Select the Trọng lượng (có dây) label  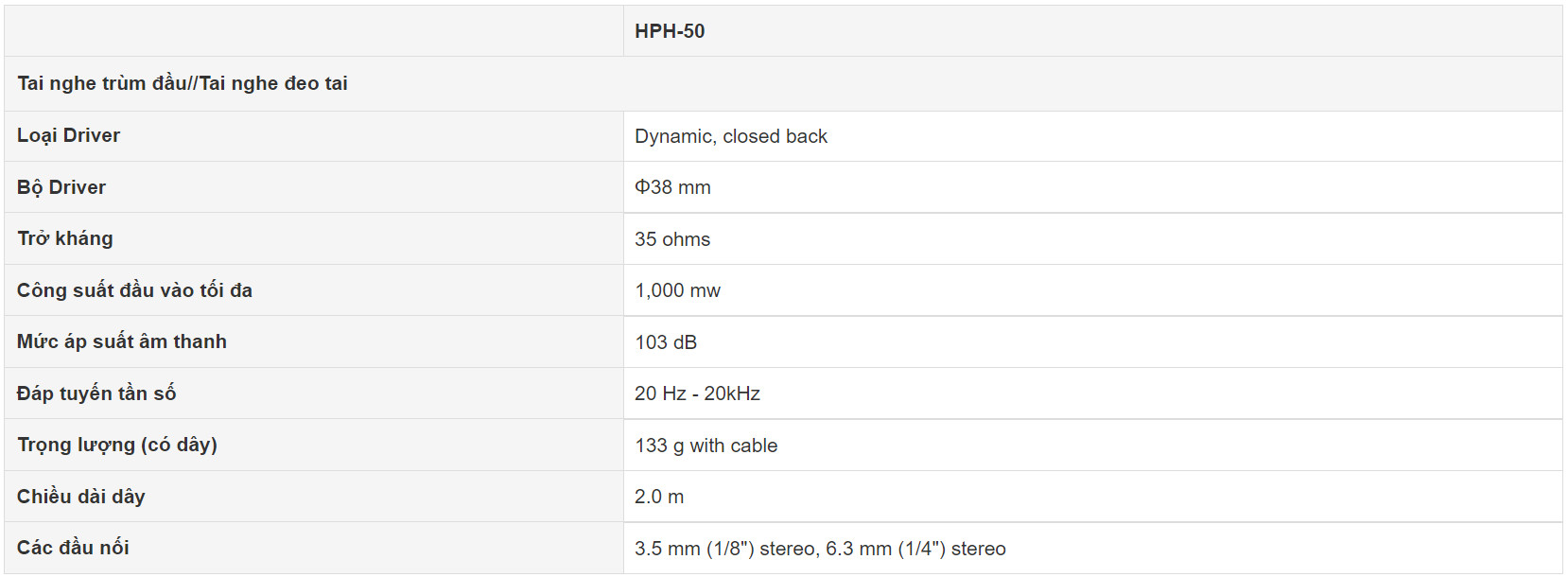tap(117, 445)
